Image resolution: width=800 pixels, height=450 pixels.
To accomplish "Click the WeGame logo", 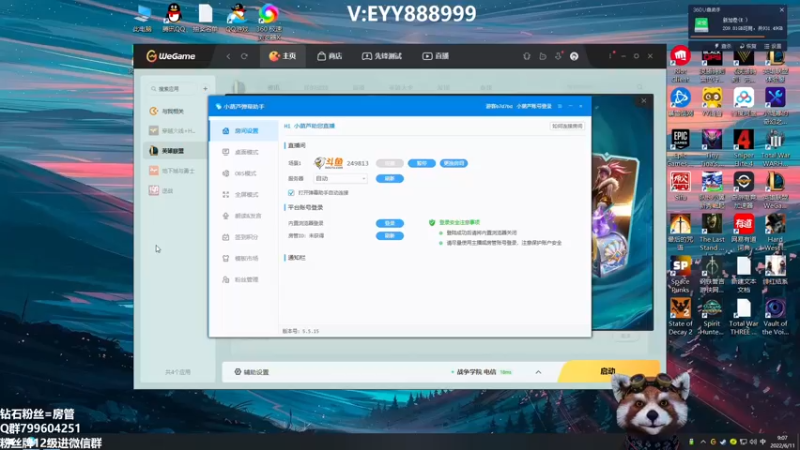I will pyautogui.click(x=171, y=56).
